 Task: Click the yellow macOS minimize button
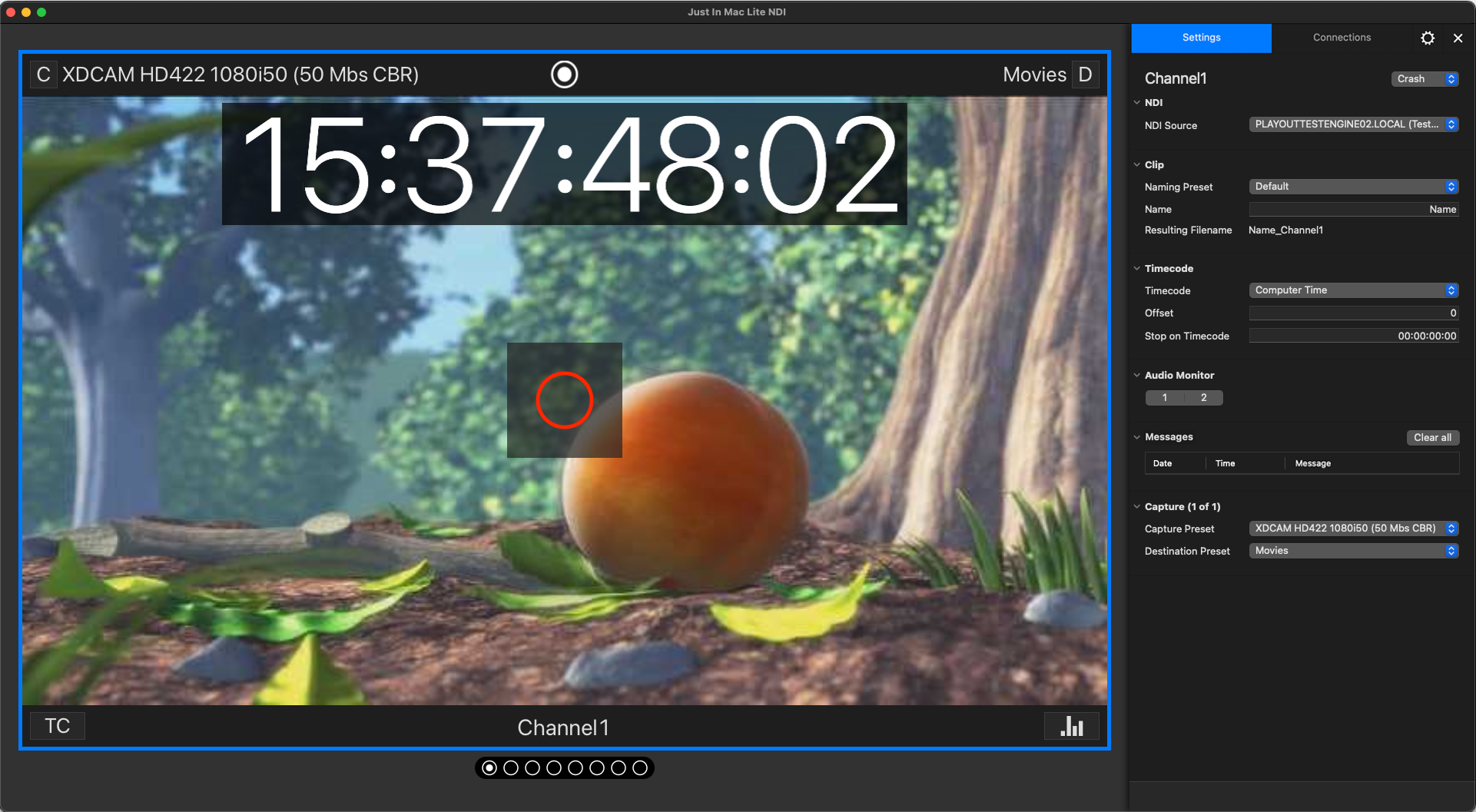pyautogui.click(x=26, y=12)
